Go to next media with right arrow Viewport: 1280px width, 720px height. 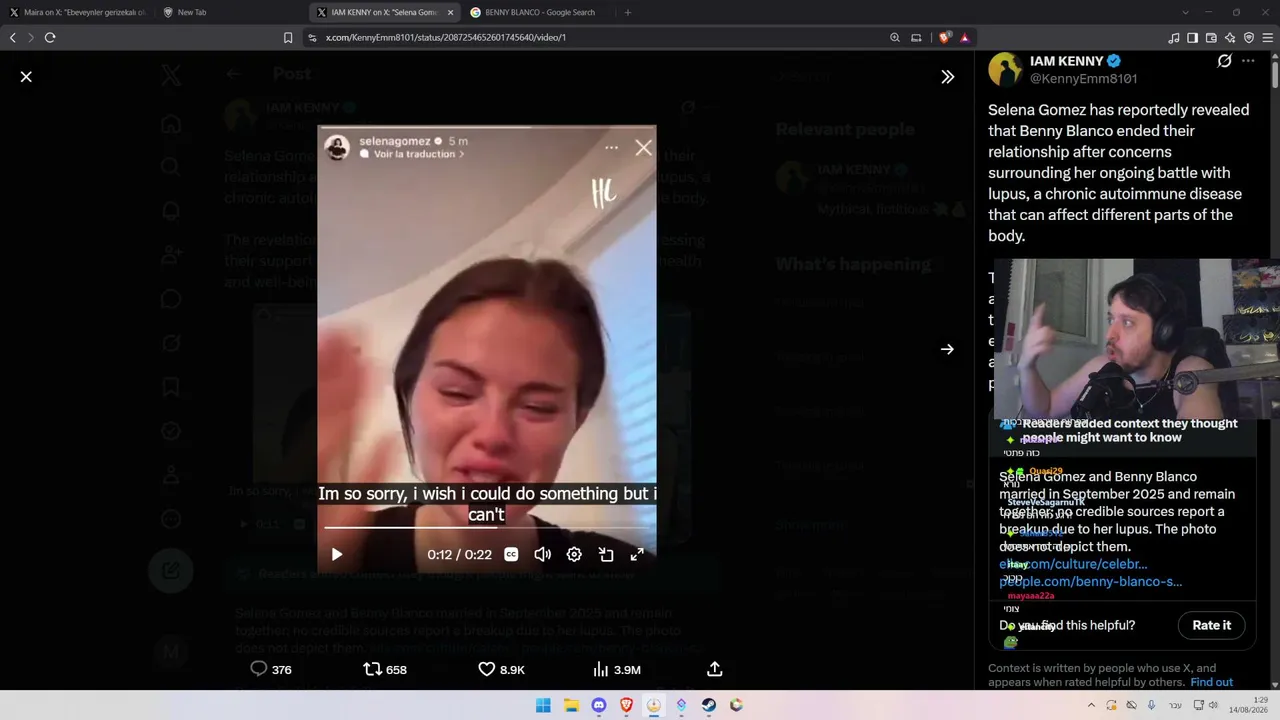click(x=947, y=349)
